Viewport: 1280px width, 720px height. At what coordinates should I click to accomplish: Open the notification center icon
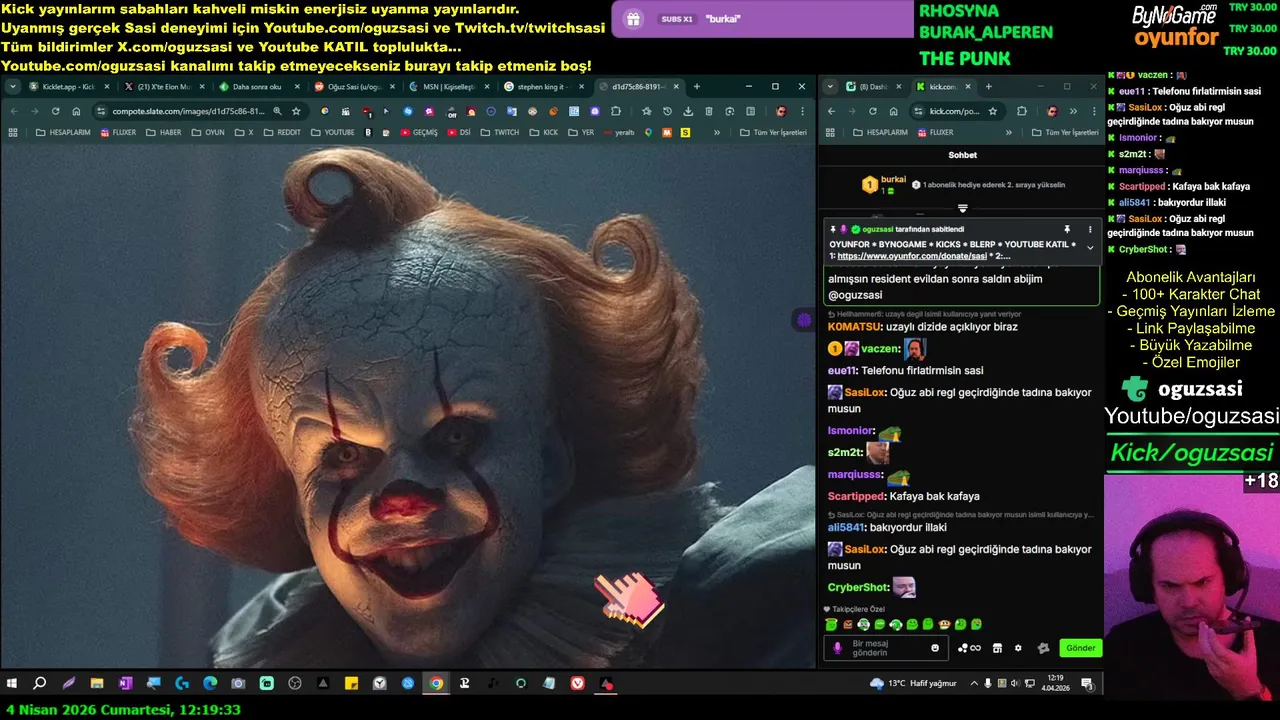point(1087,684)
